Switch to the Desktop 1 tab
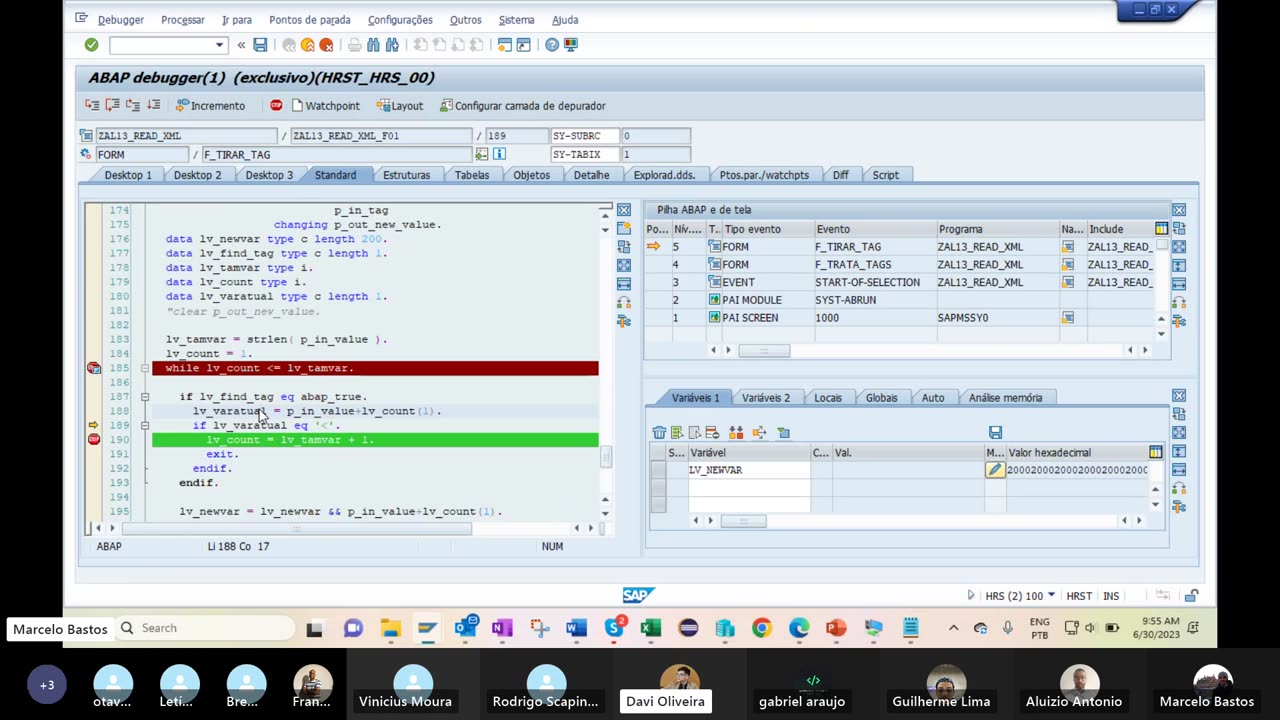The height and width of the screenshot is (720, 1280). click(128, 175)
